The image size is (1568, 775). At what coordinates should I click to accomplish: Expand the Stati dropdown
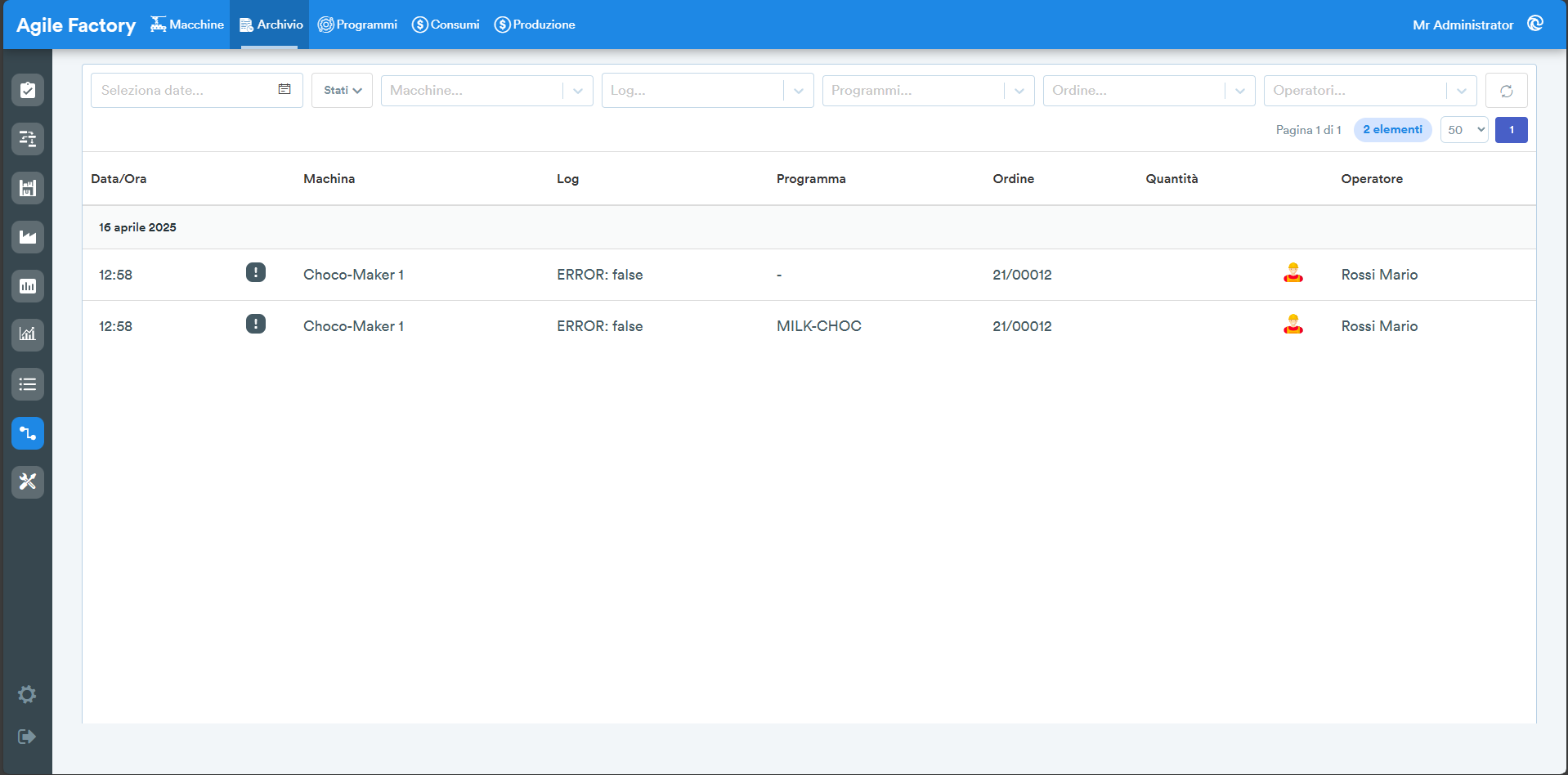342,90
